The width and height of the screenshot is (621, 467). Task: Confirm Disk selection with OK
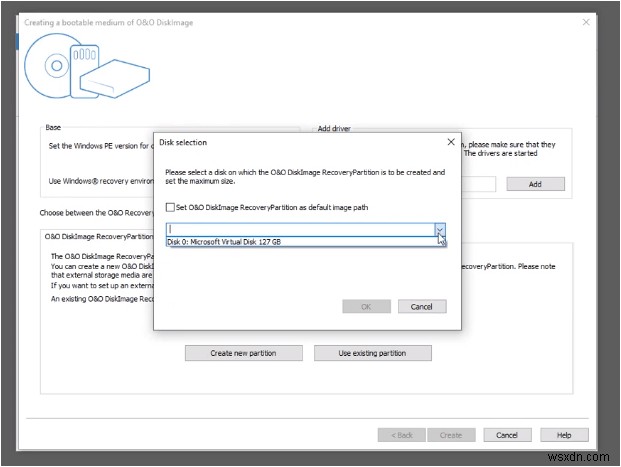(x=366, y=307)
